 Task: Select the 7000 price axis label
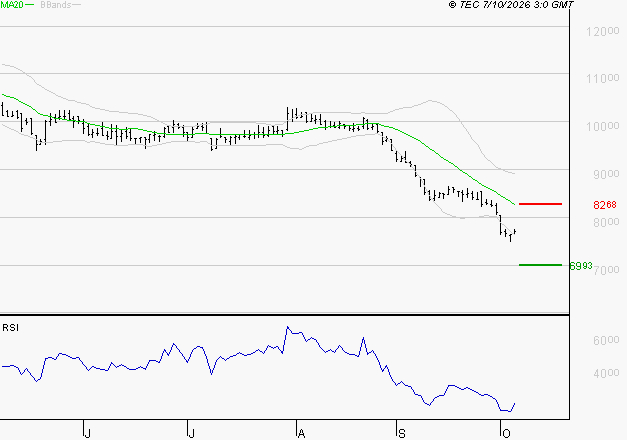tap(606, 270)
